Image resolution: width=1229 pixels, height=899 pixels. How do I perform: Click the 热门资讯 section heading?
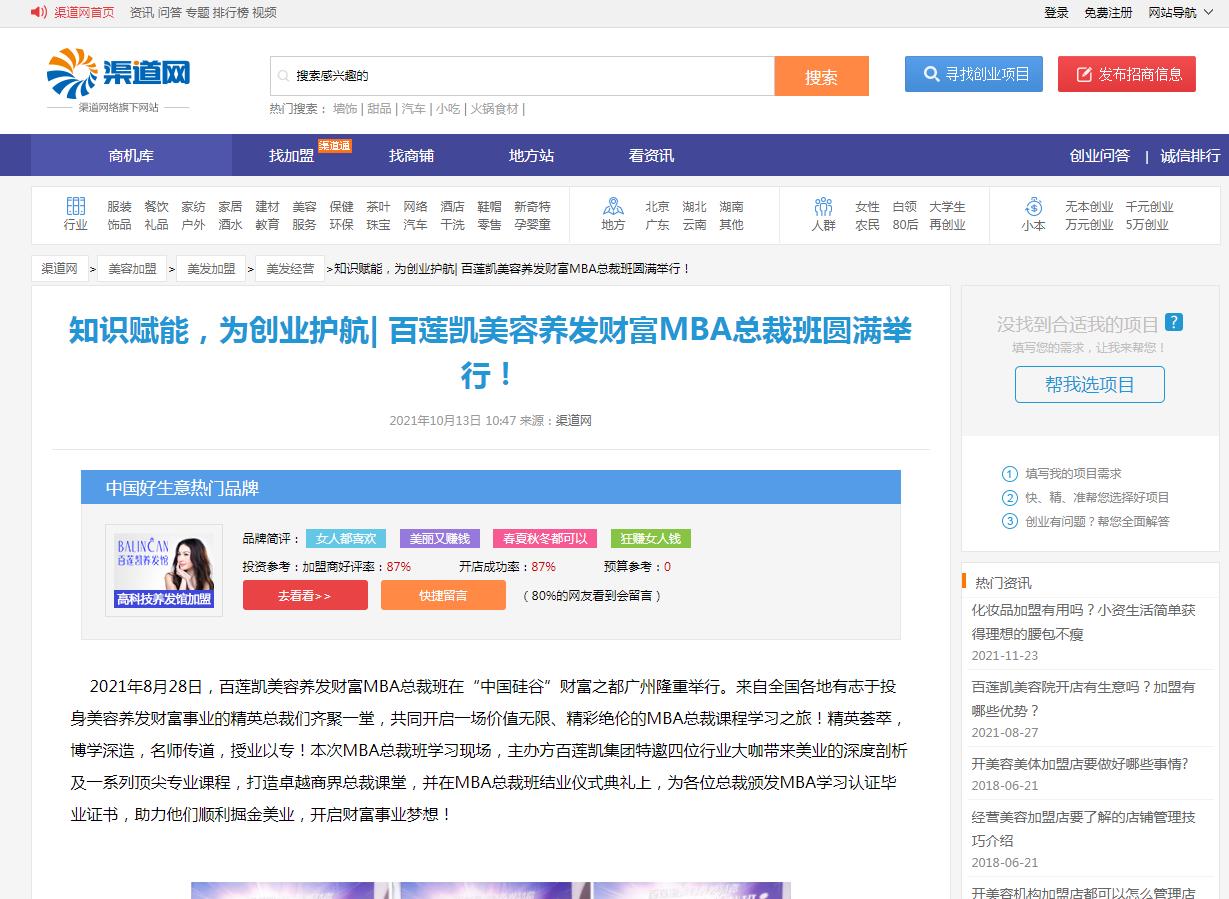click(1003, 583)
